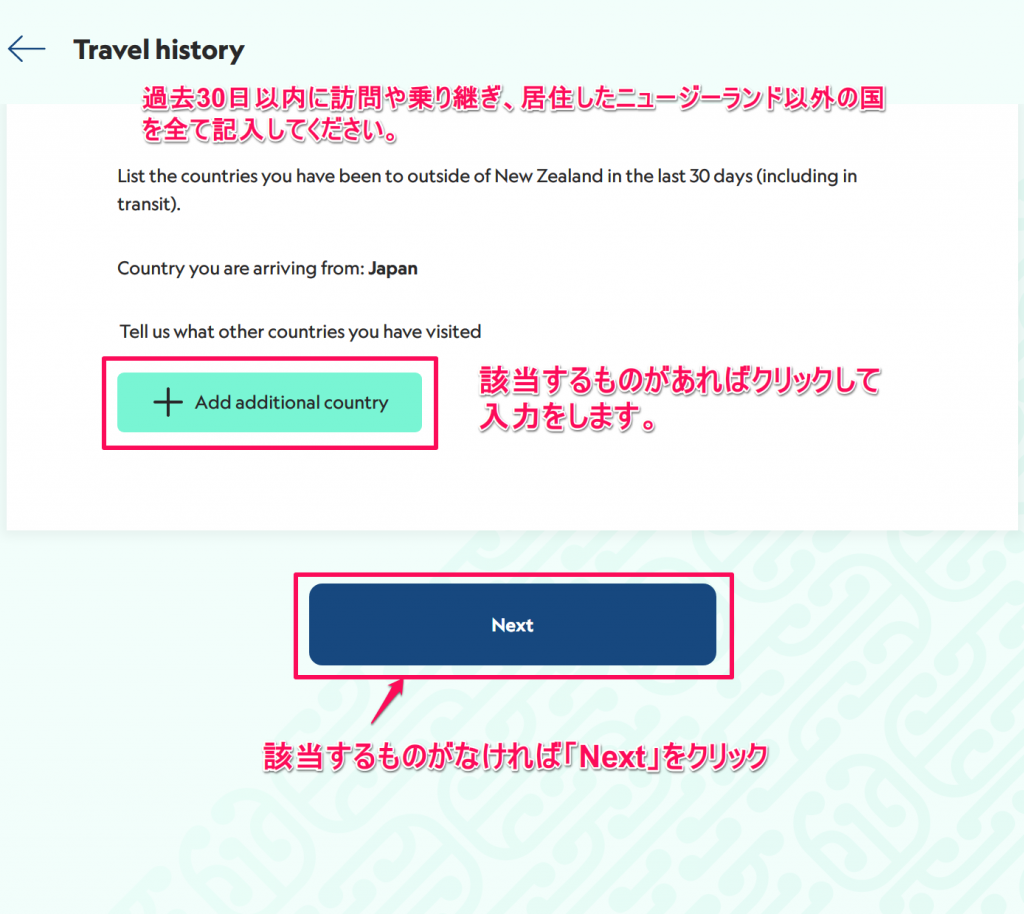The height and width of the screenshot is (914, 1024).
Task: Click 'Tell us what other countries' label
Action: (x=300, y=332)
